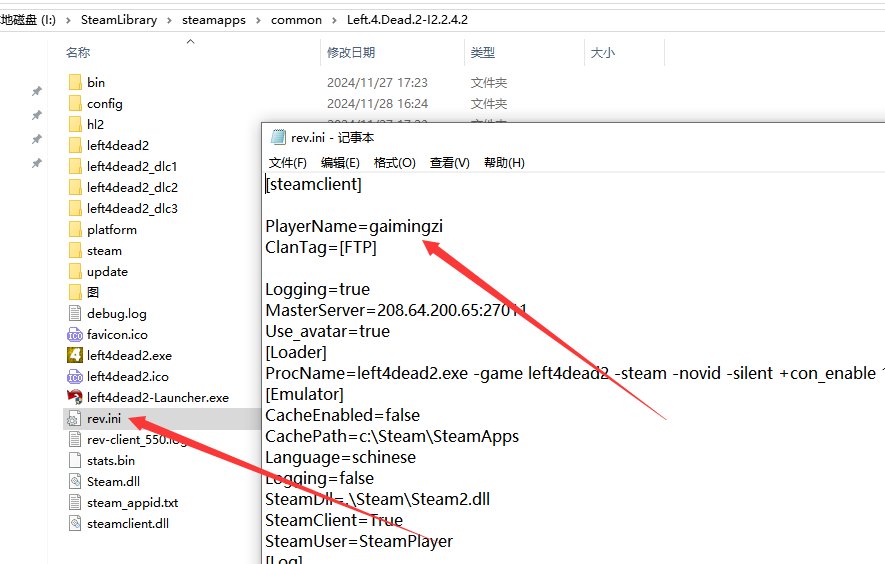Sort files by 名称 column header
Viewport: 885px width, 564px height.
point(78,52)
